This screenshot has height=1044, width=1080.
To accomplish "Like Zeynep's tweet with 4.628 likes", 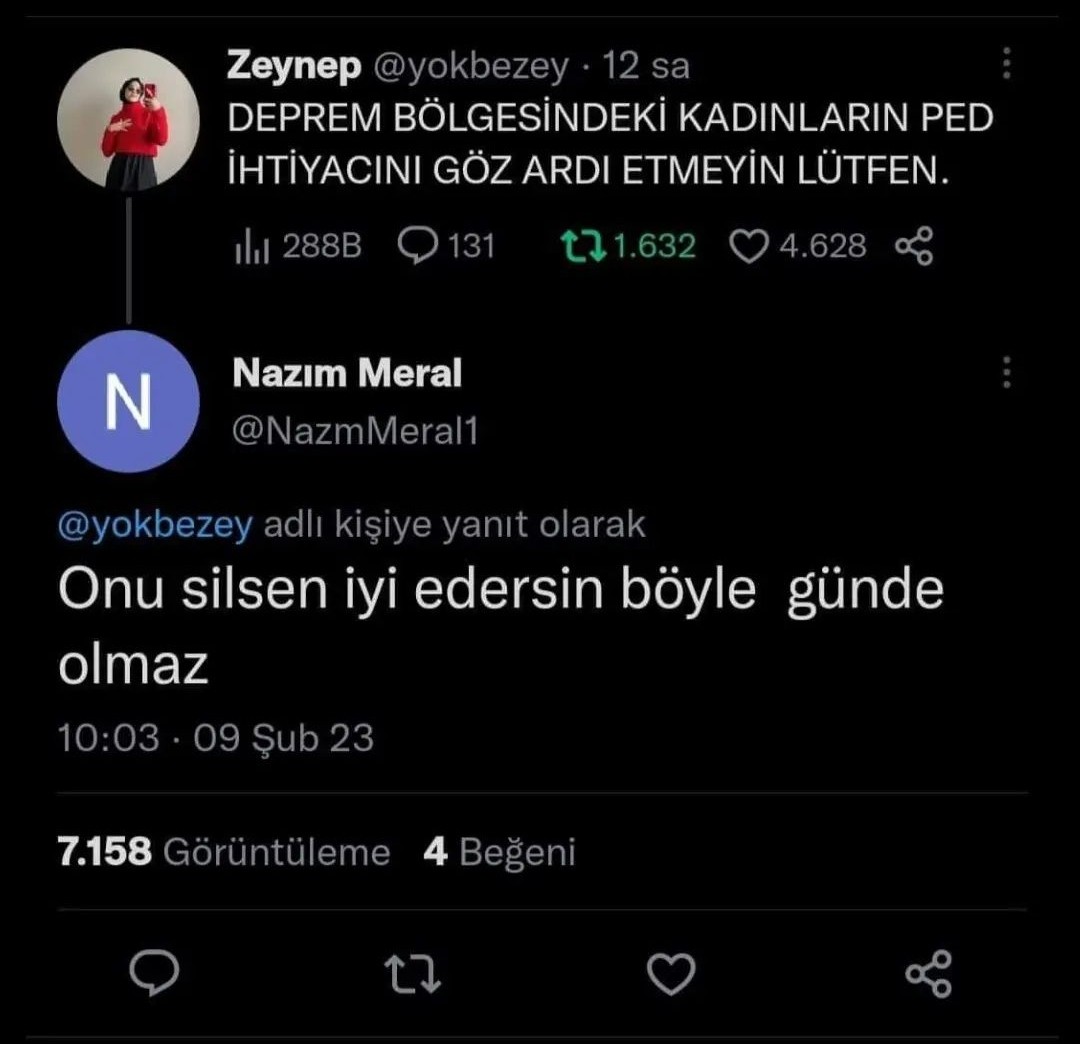I will tap(749, 246).
